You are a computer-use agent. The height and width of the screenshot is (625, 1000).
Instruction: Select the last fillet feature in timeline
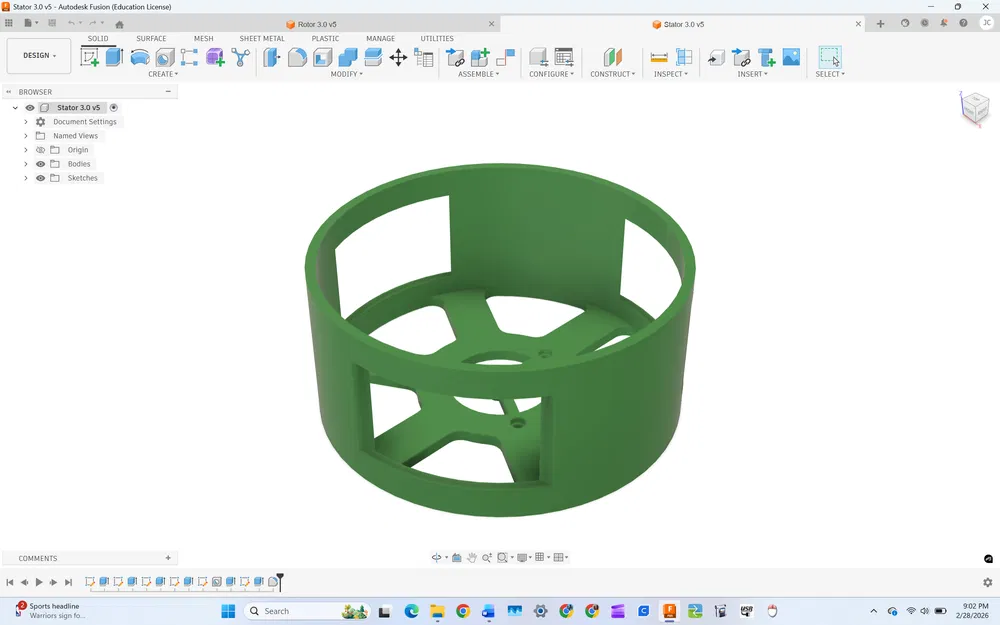pos(273,582)
